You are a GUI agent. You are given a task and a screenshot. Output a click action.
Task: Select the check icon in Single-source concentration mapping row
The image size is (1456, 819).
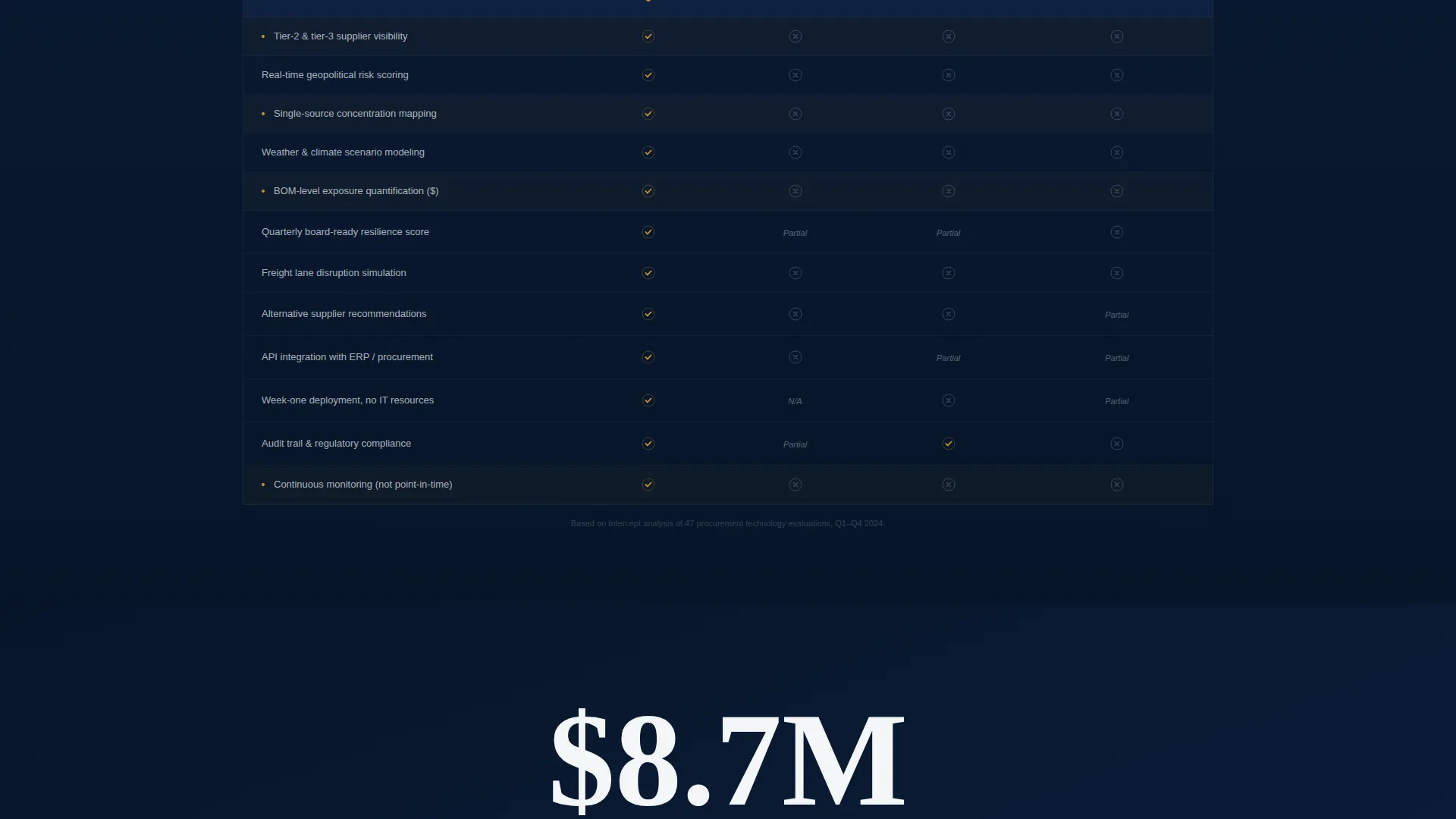click(648, 114)
